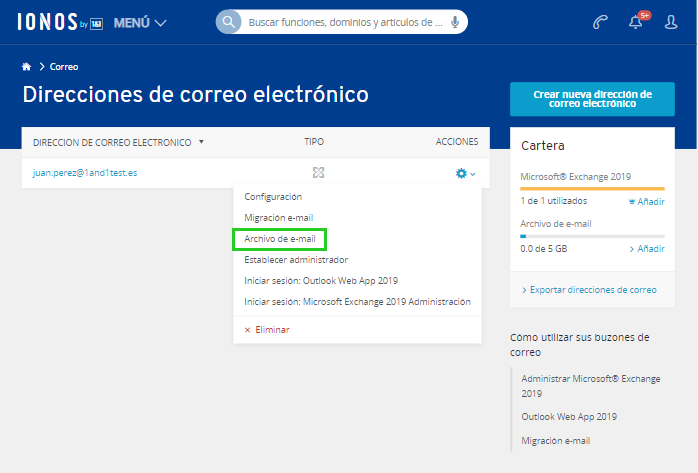Activate microphone voice search icon
This screenshot has width=698, height=473.
[x=455, y=22]
